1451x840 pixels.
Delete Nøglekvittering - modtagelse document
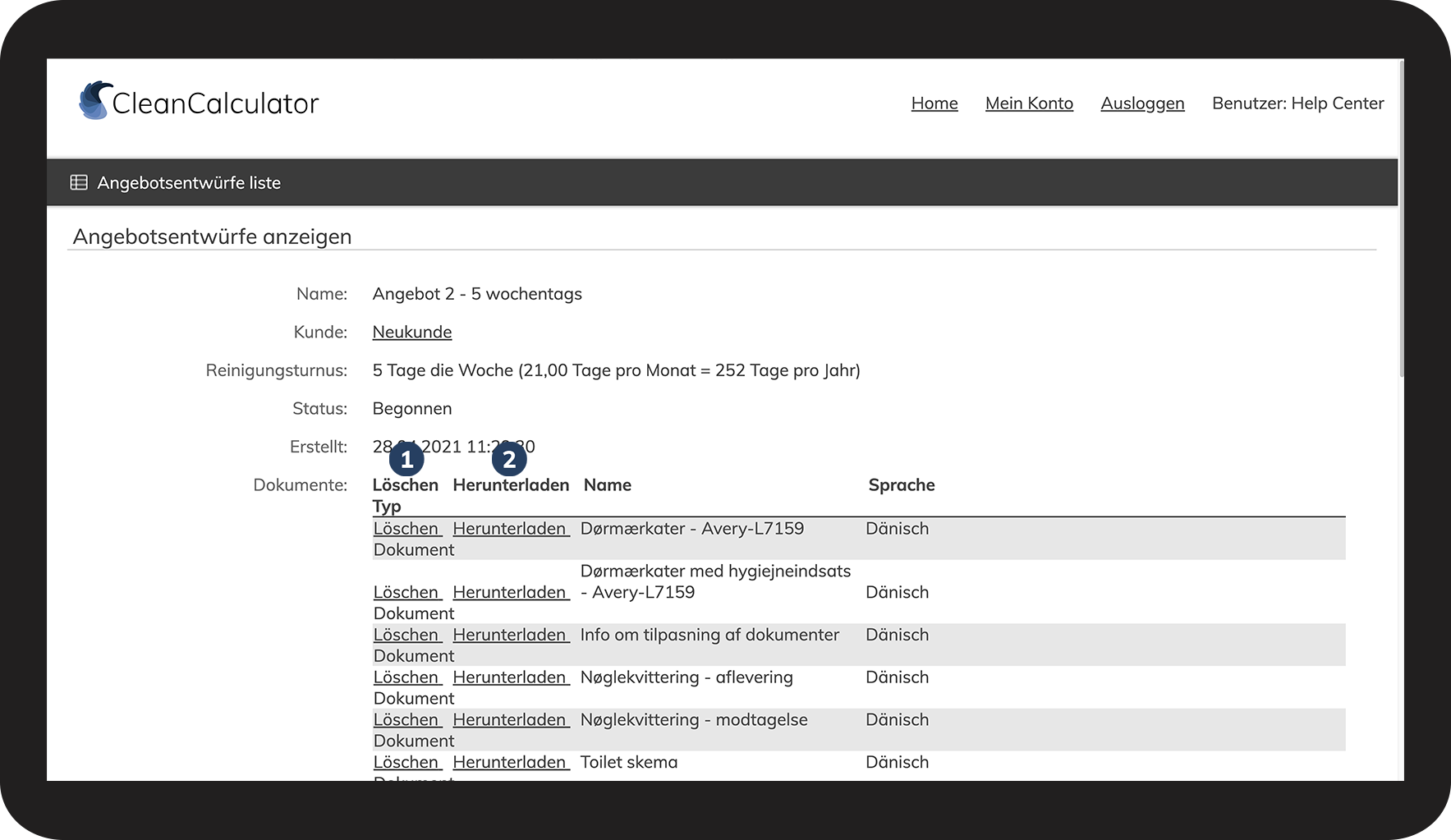(x=407, y=720)
